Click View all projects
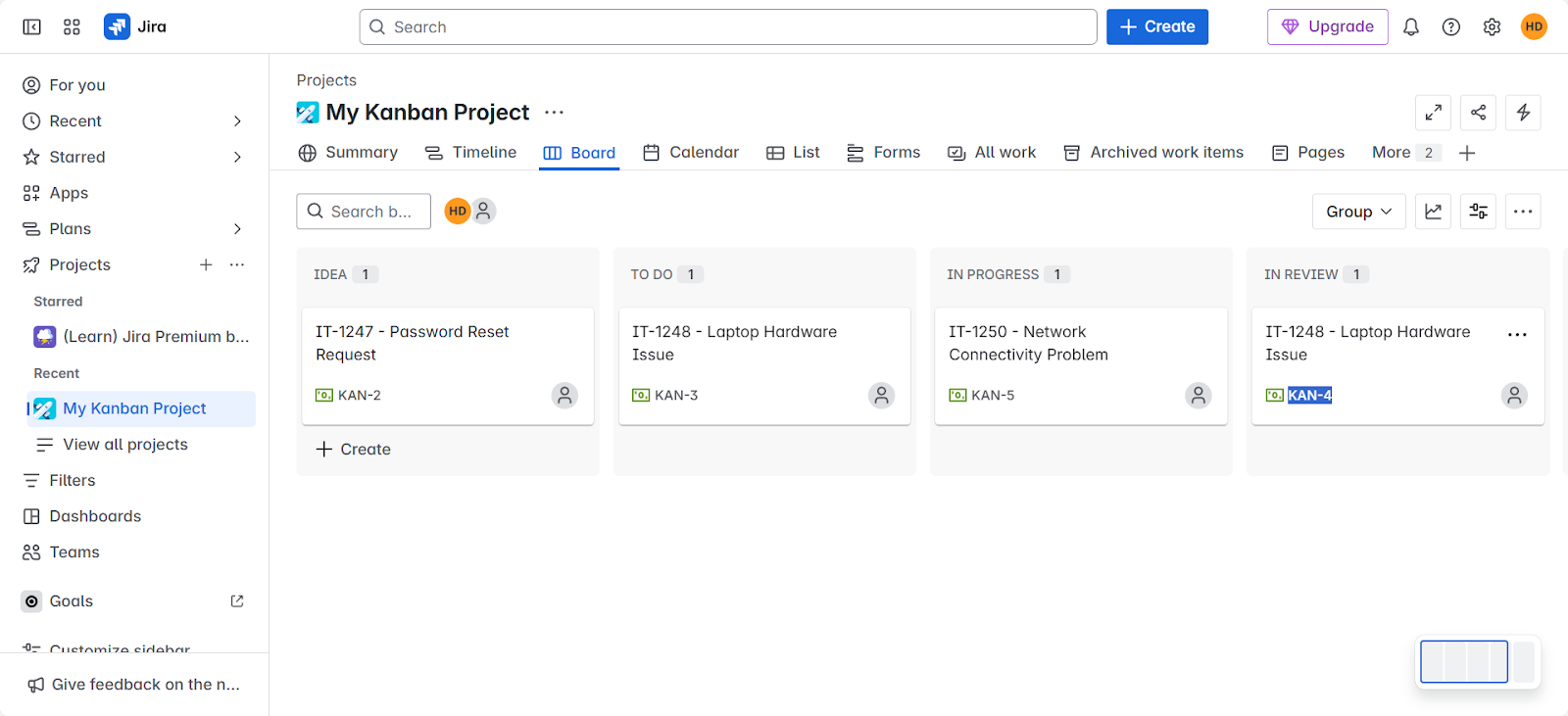Screen dimensions: 1568x716 (x=142, y=445)
